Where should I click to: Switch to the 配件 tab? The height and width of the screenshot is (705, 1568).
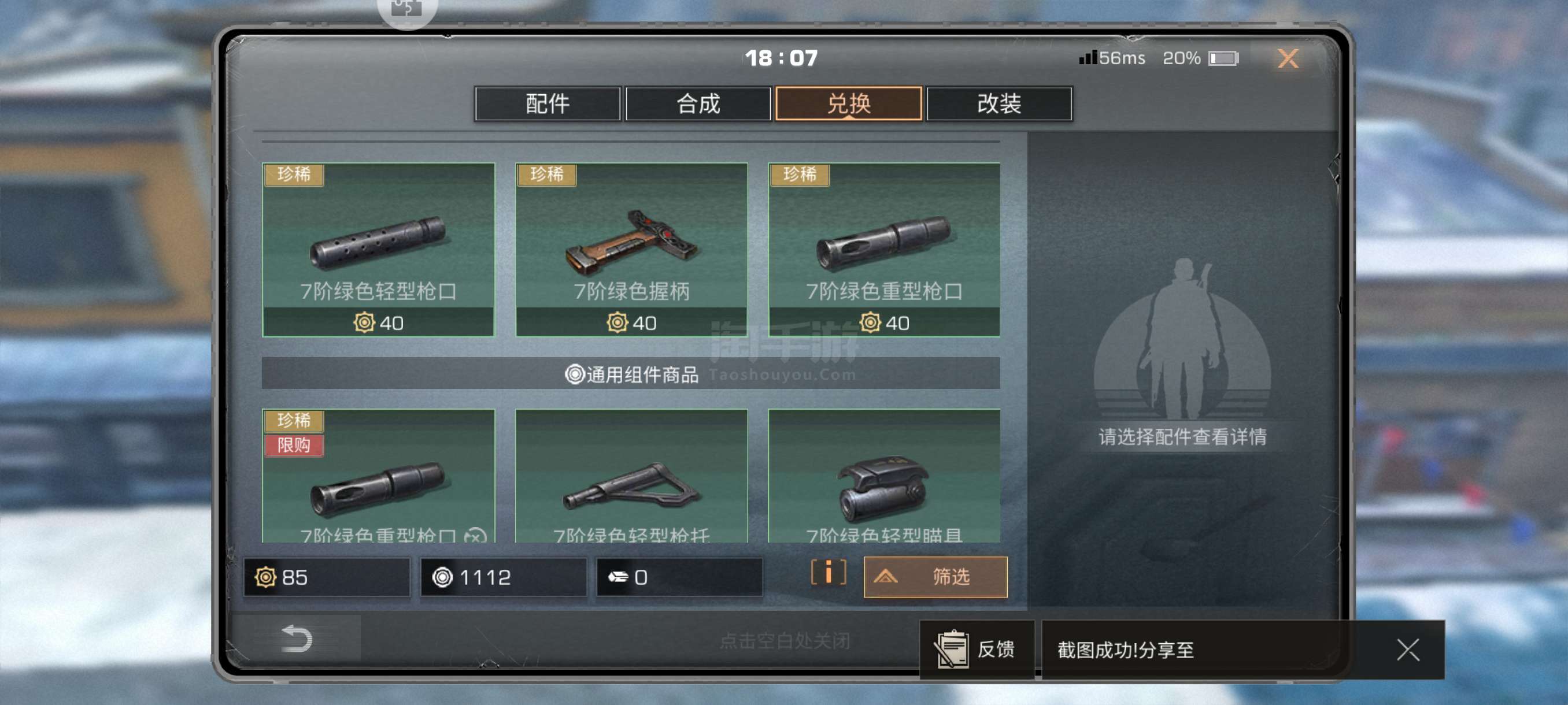[547, 103]
